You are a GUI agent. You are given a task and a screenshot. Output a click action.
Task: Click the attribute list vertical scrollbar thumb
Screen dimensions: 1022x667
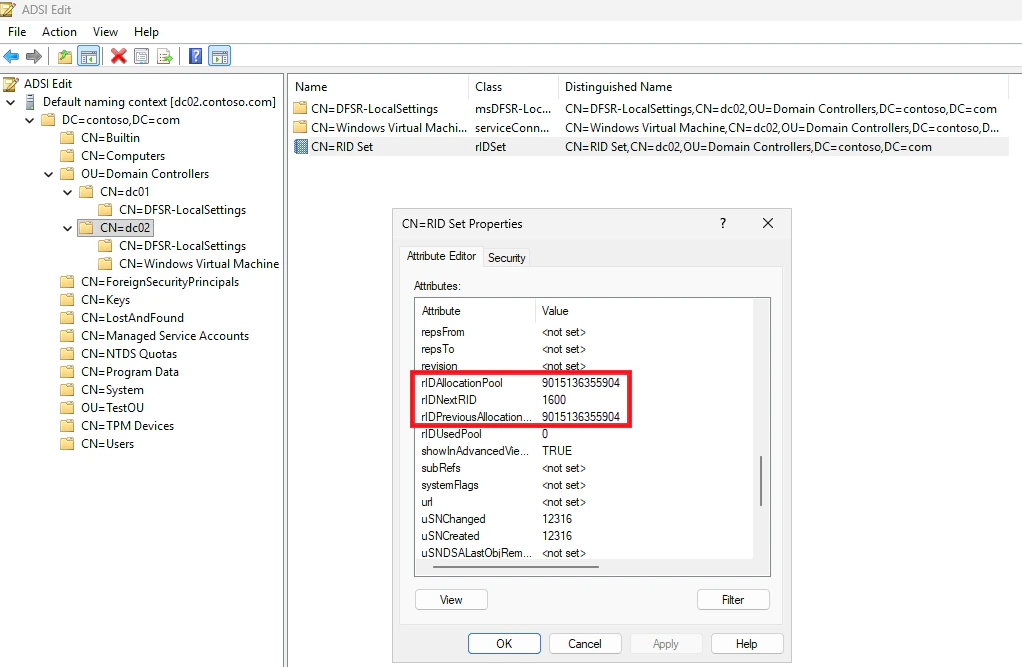click(761, 481)
